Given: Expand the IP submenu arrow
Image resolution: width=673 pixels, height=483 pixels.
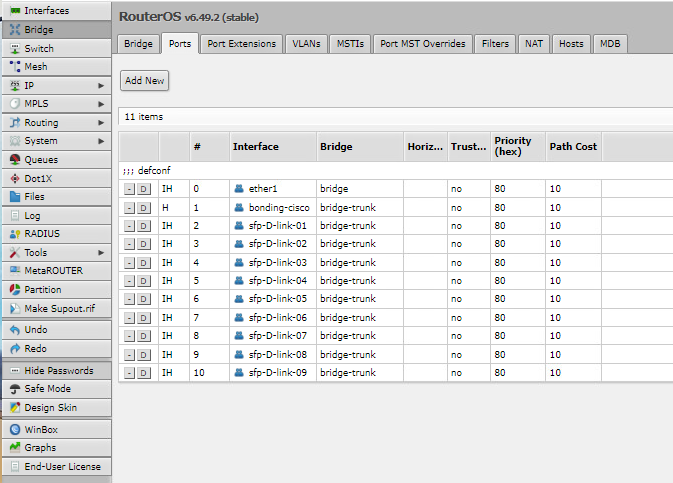Looking at the screenshot, I should coord(101,85).
